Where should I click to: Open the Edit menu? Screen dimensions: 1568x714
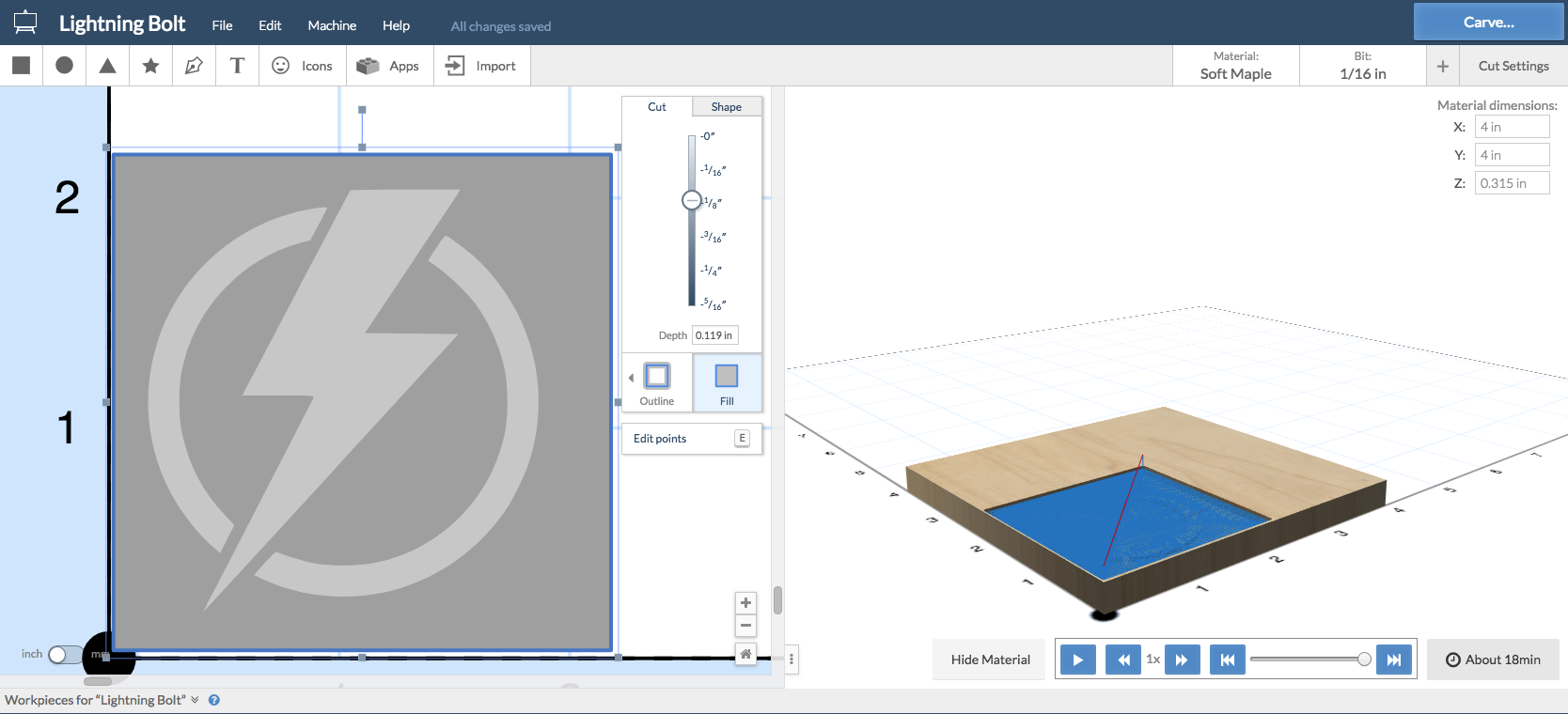pos(270,25)
